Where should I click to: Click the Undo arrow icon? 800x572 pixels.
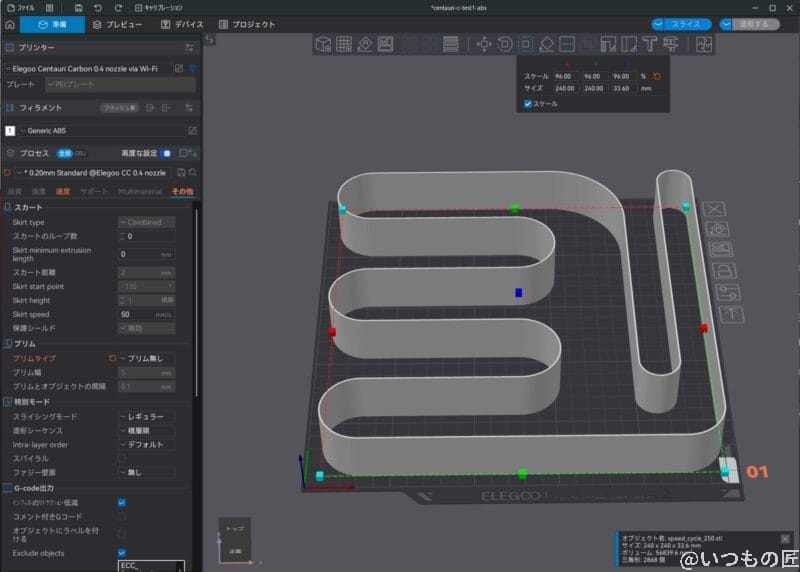coord(97,8)
